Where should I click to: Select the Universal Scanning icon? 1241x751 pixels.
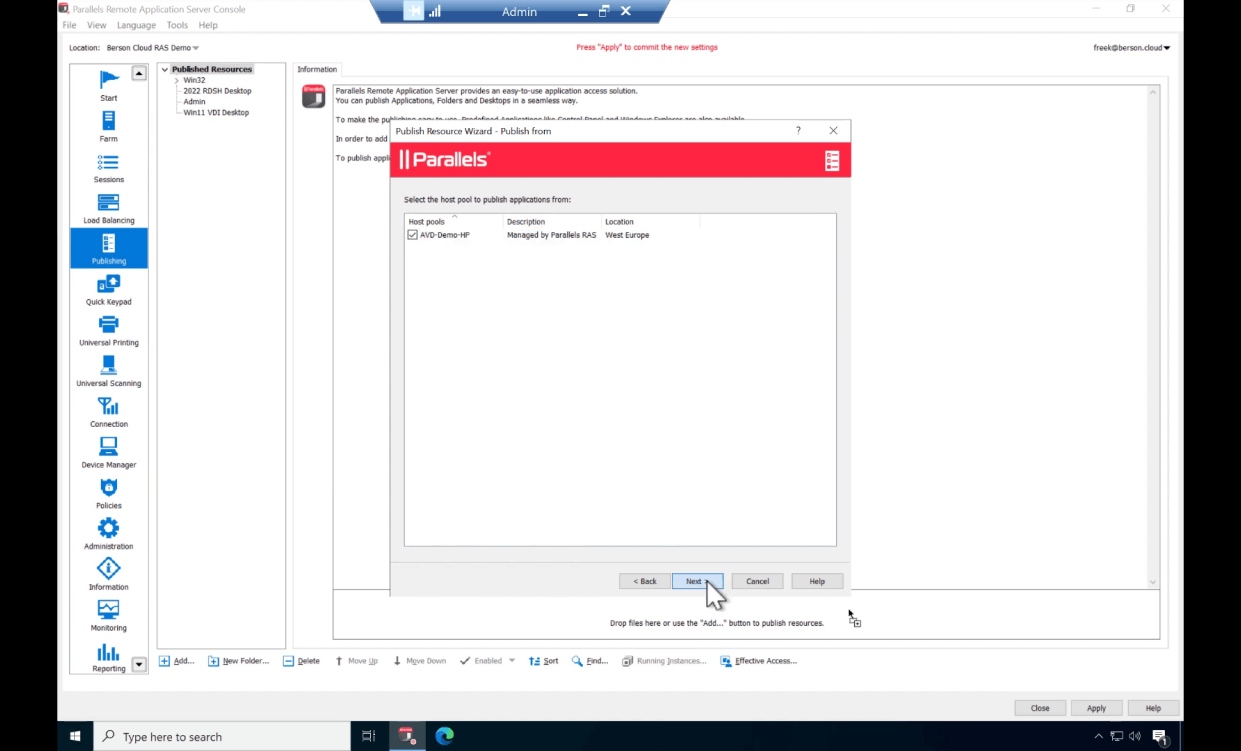click(x=108, y=369)
